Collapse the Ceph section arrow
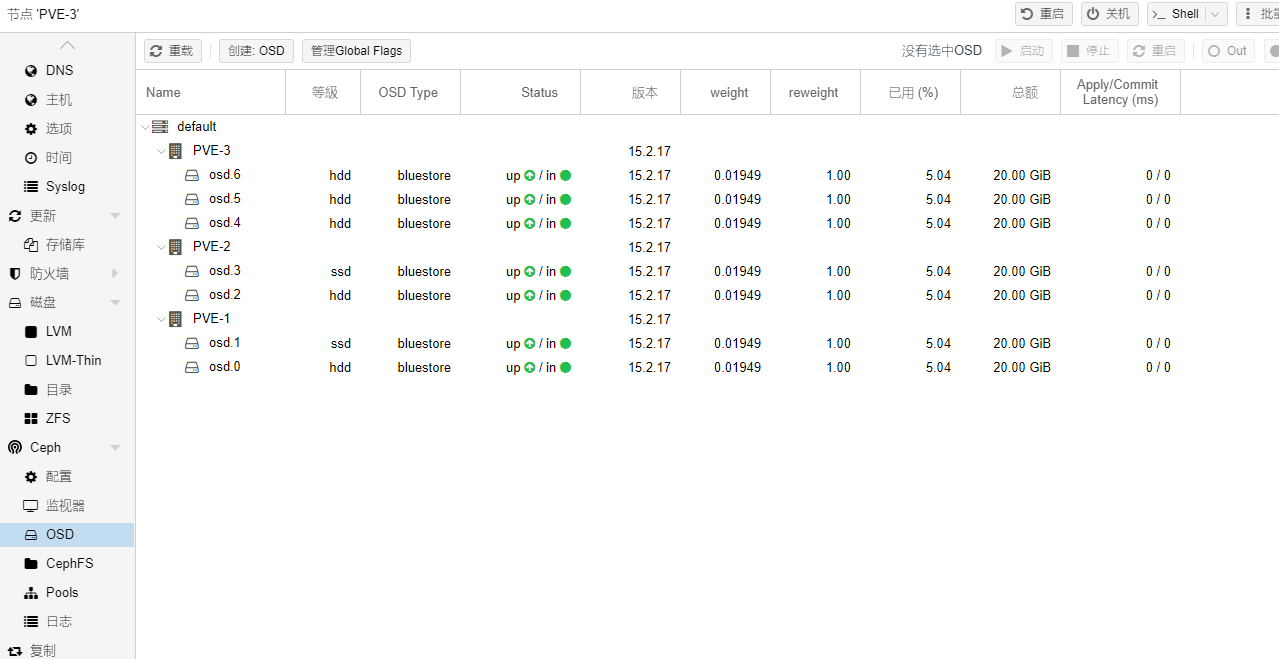1279x659 pixels. 115,448
